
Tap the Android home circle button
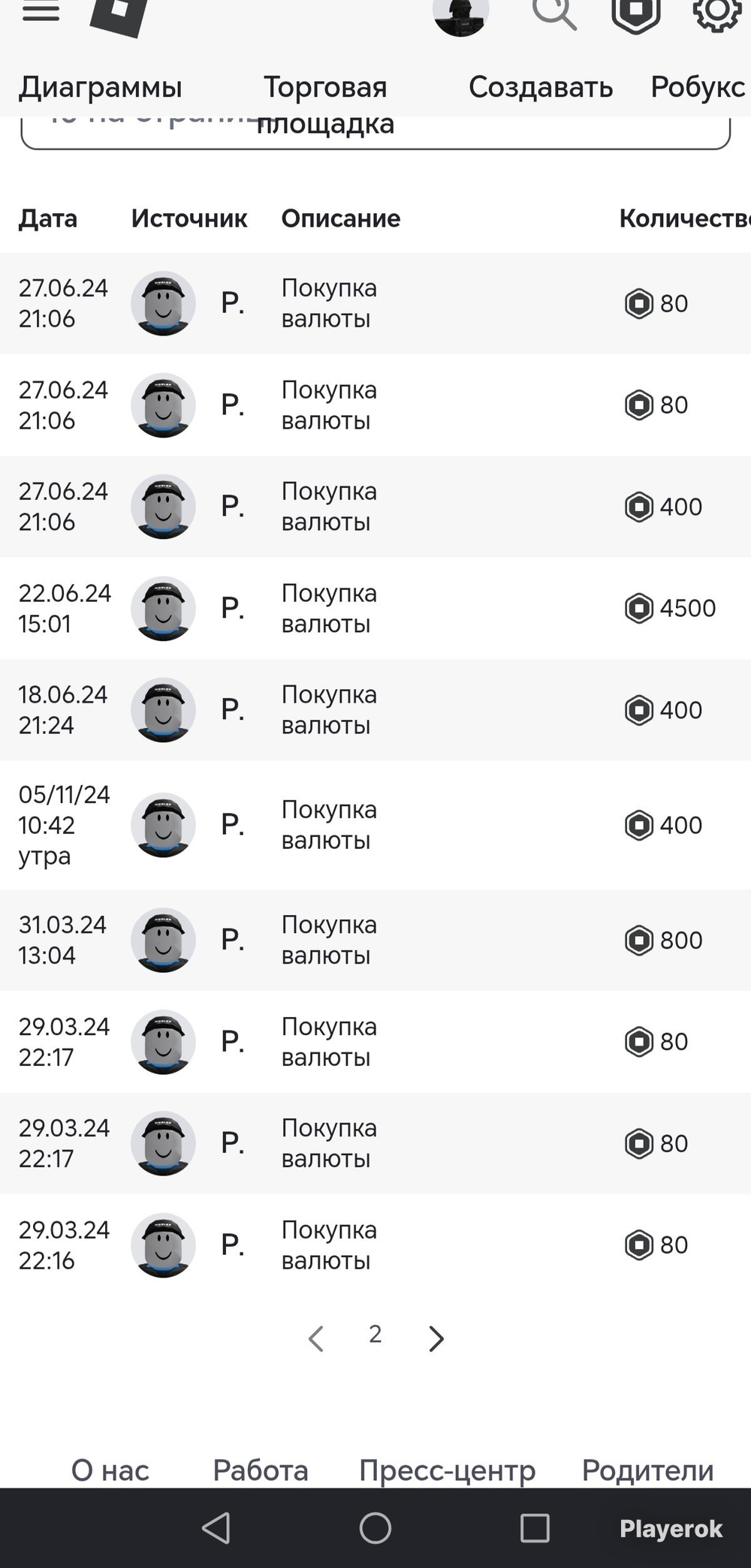click(375, 1527)
